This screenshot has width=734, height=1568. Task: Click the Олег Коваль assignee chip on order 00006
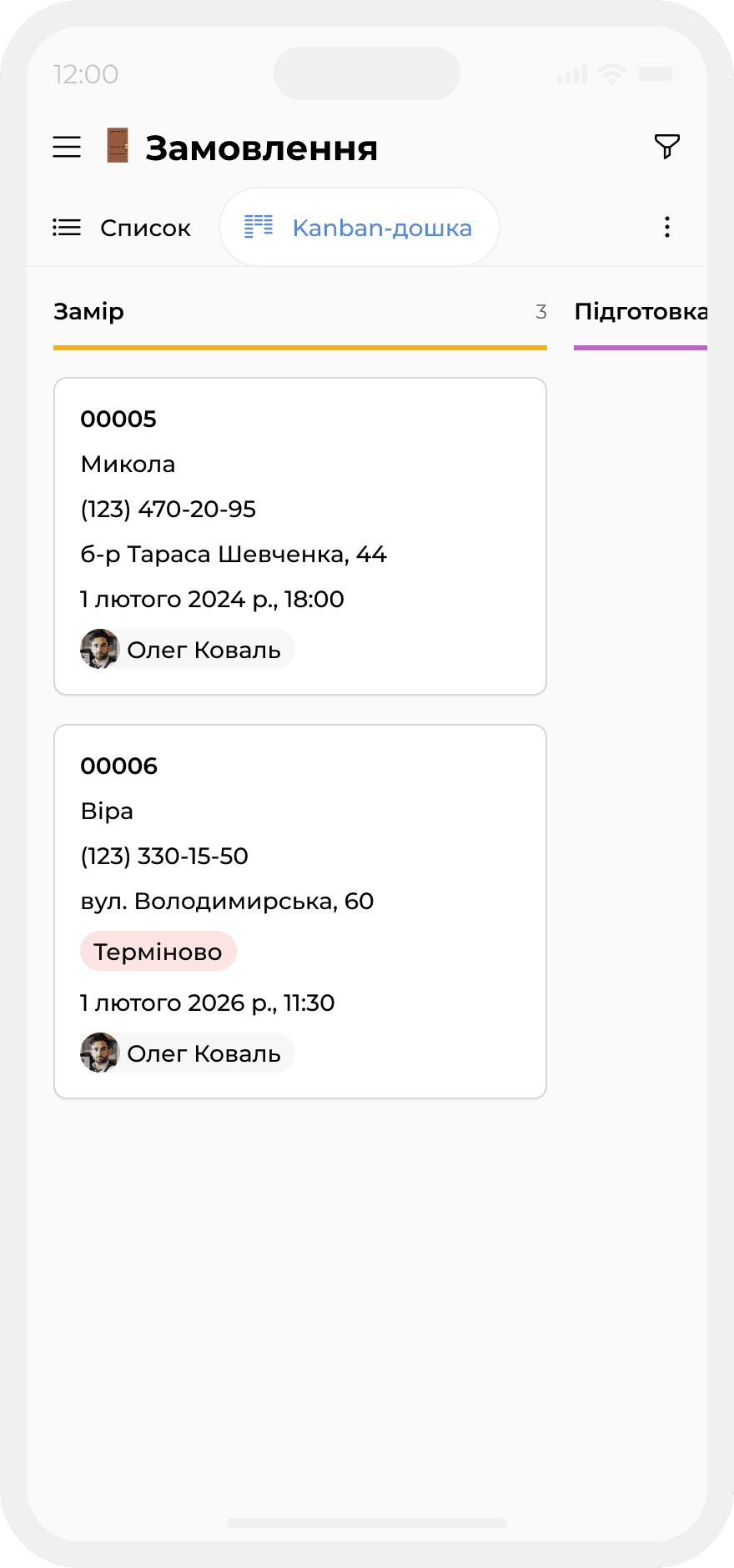pyautogui.click(x=186, y=1053)
